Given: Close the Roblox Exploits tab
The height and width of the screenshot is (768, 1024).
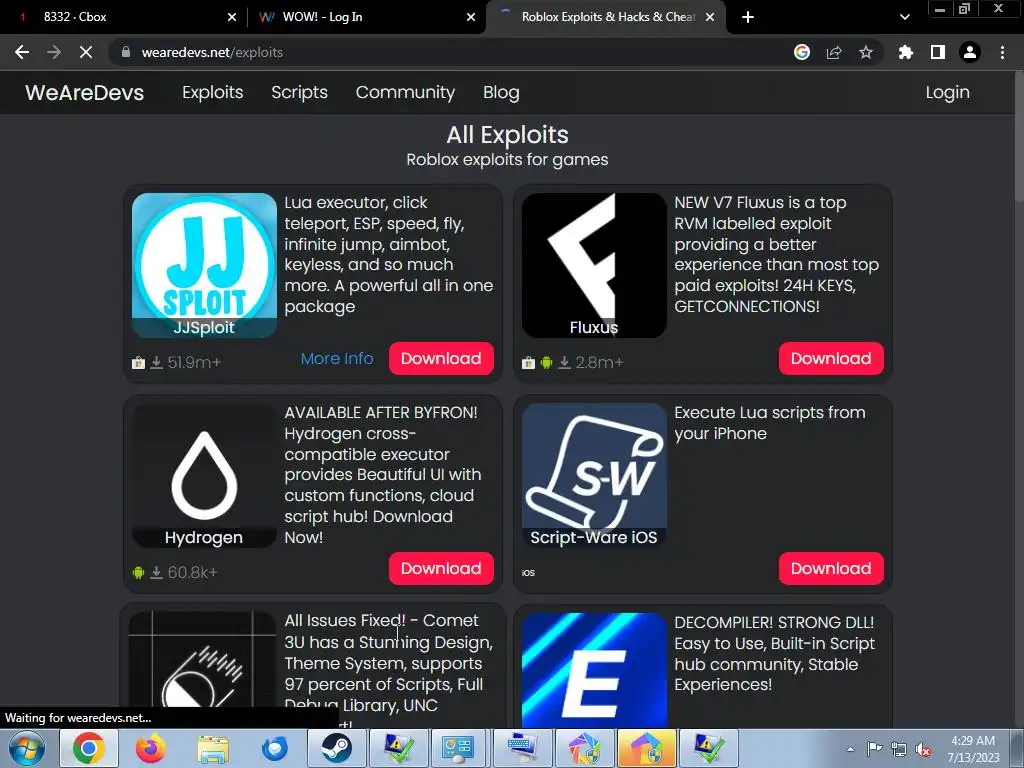Looking at the screenshot, I should click(710, 17).
